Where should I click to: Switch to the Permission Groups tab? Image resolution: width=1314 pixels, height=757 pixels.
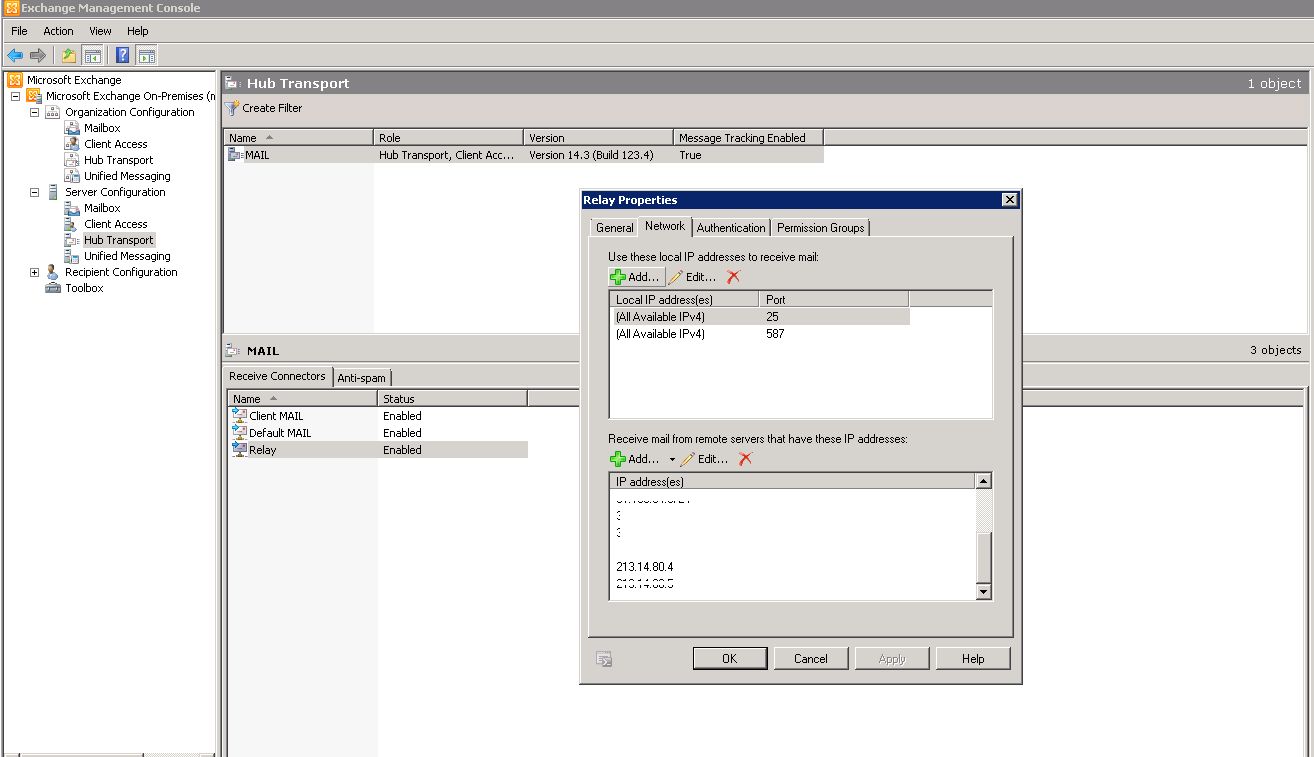[x=820, y=228]
